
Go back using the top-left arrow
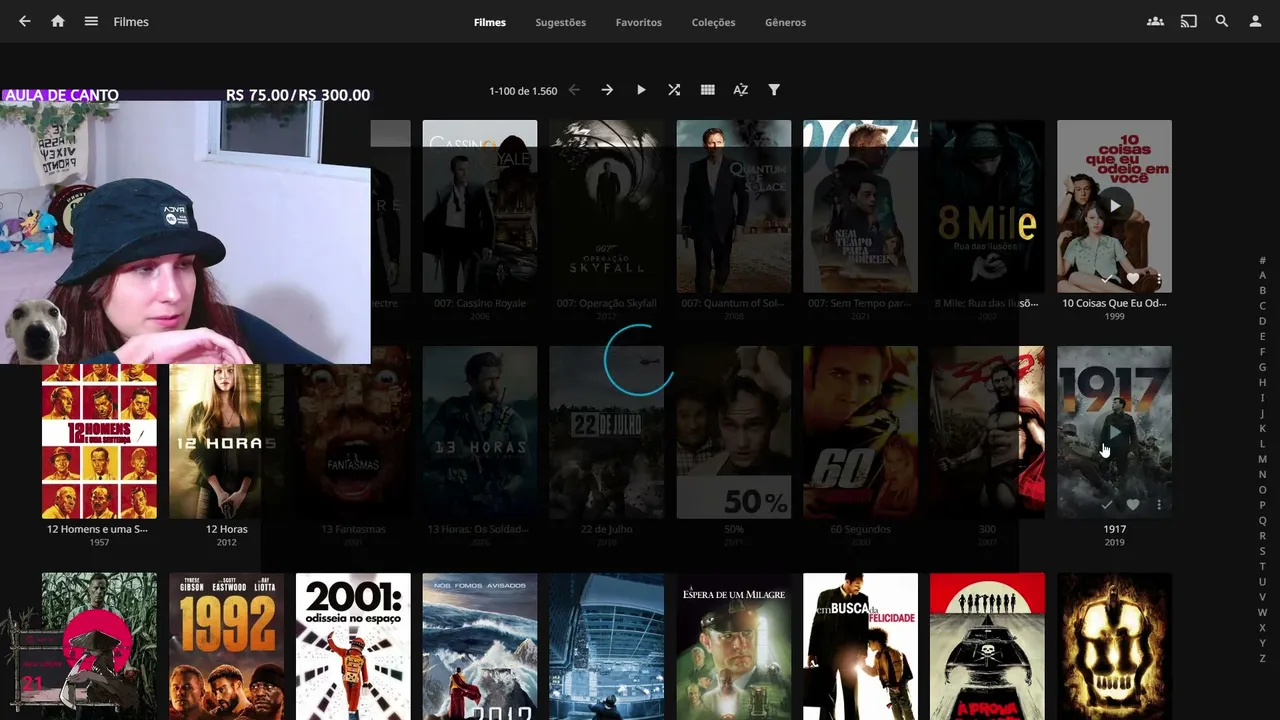point(25,21)
